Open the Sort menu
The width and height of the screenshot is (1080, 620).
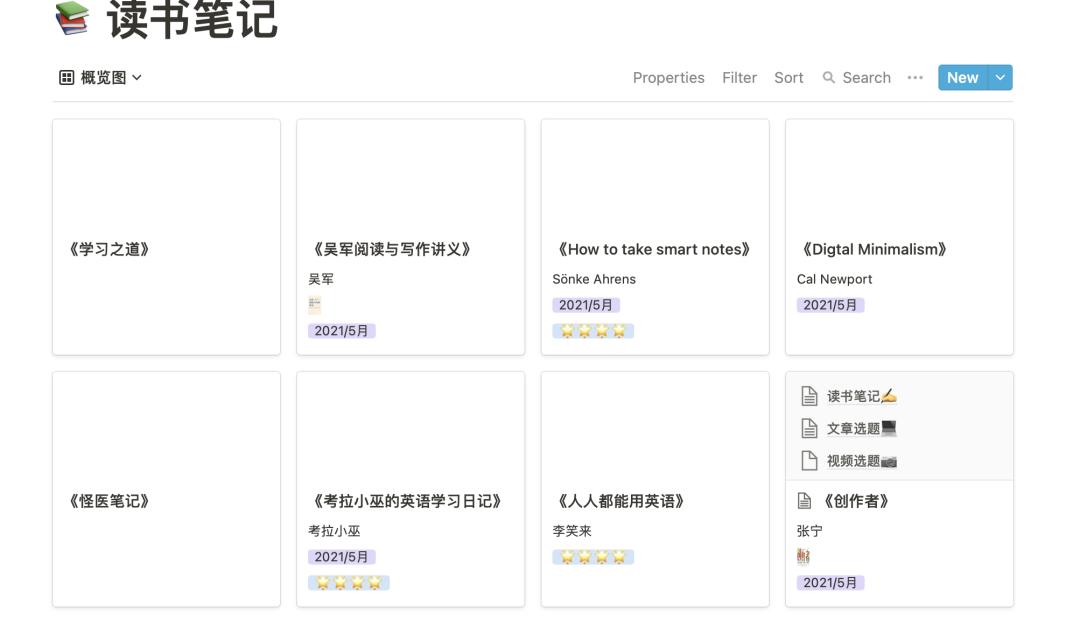click(788, 77)
